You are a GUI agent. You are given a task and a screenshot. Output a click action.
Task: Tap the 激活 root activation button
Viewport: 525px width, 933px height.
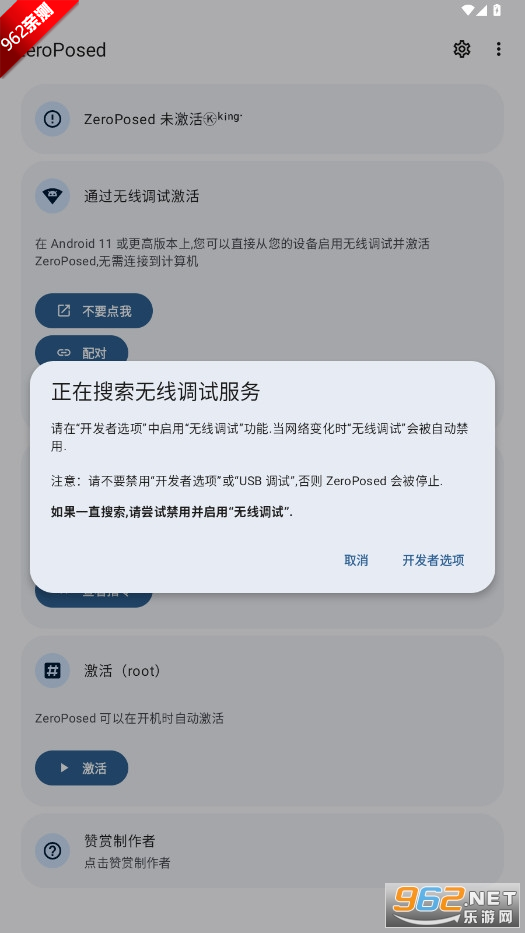click(82, 768)
